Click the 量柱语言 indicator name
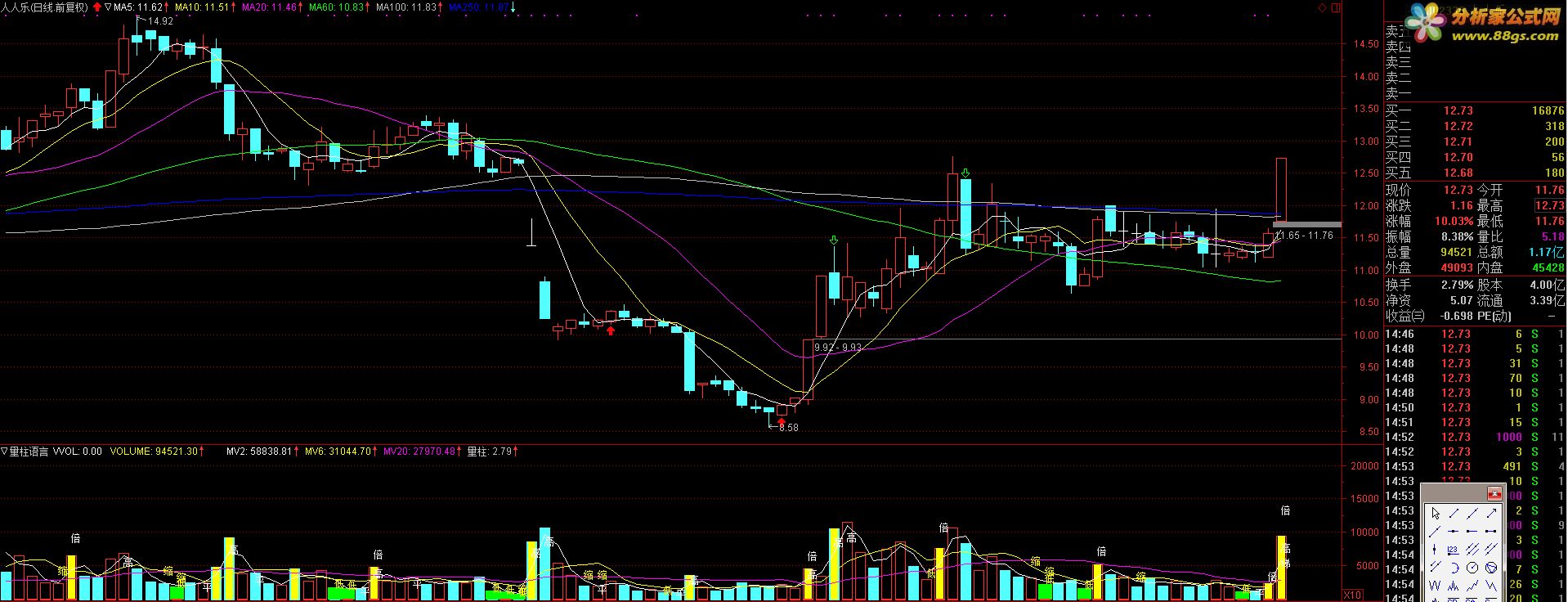 click(x=29, y=451)
